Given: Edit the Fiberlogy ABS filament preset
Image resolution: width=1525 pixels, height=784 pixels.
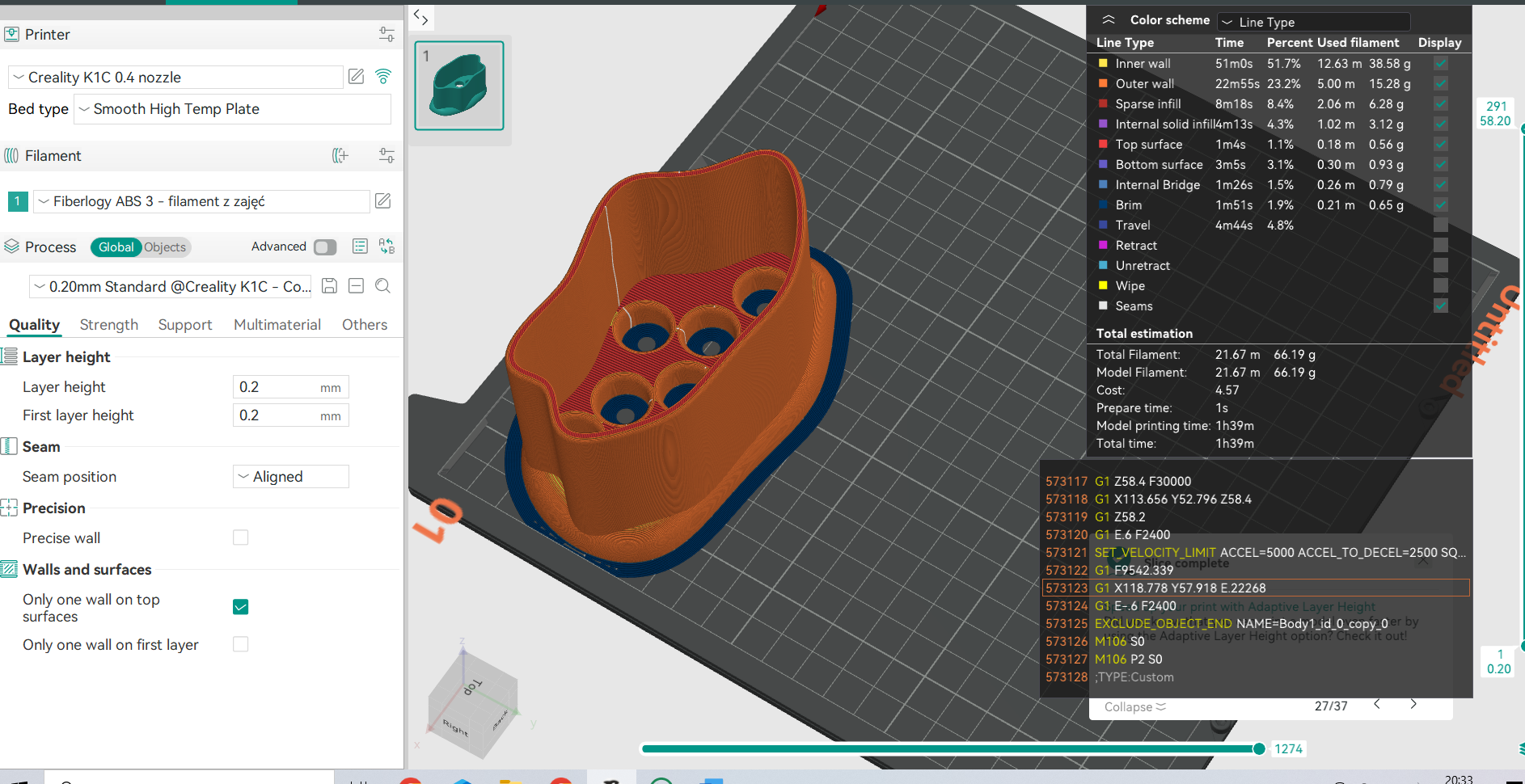Looking at the screenshot, I should coord(383,201).
